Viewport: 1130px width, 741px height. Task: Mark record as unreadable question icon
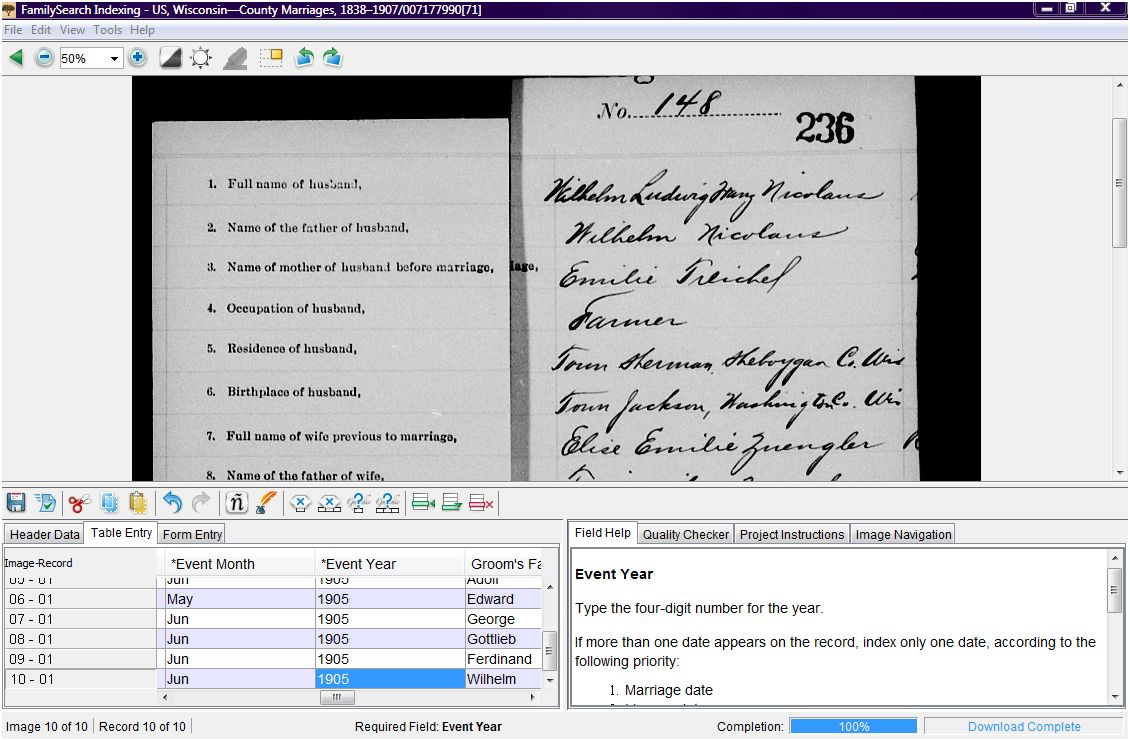pos(388,502)
